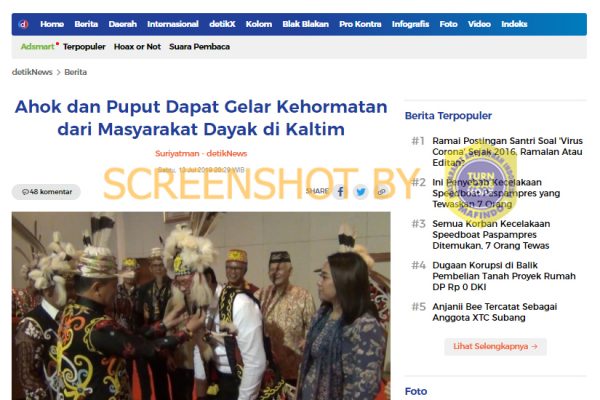Open the Terpopuler sub-navigation tab
This screenshot has height=400, width=600.
(84, 47)
